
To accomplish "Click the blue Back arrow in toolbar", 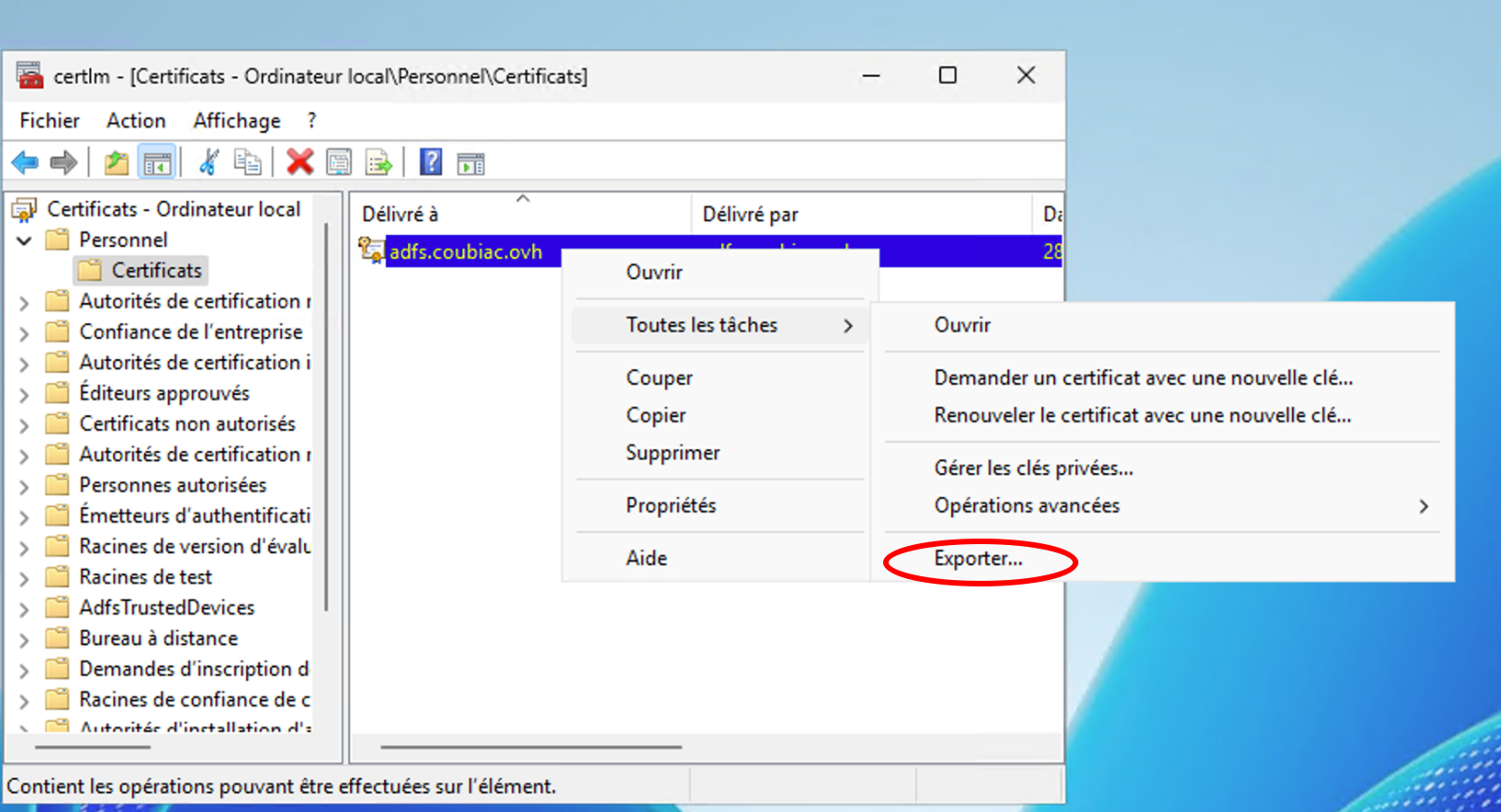I will point(25,164).
